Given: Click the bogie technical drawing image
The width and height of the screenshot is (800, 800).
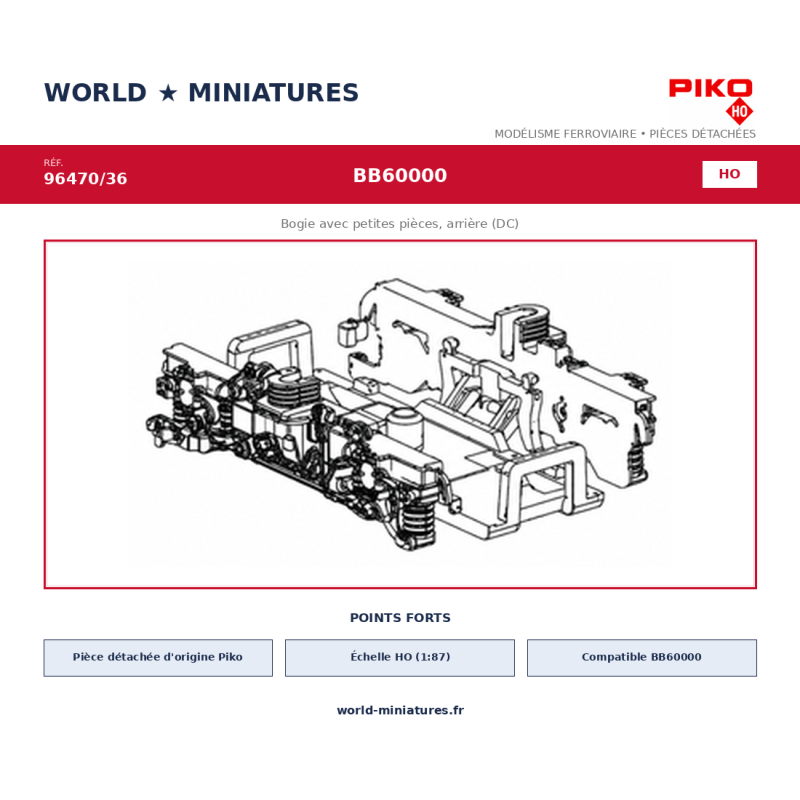Looking at the screenshot, I should tap(400, 414).
